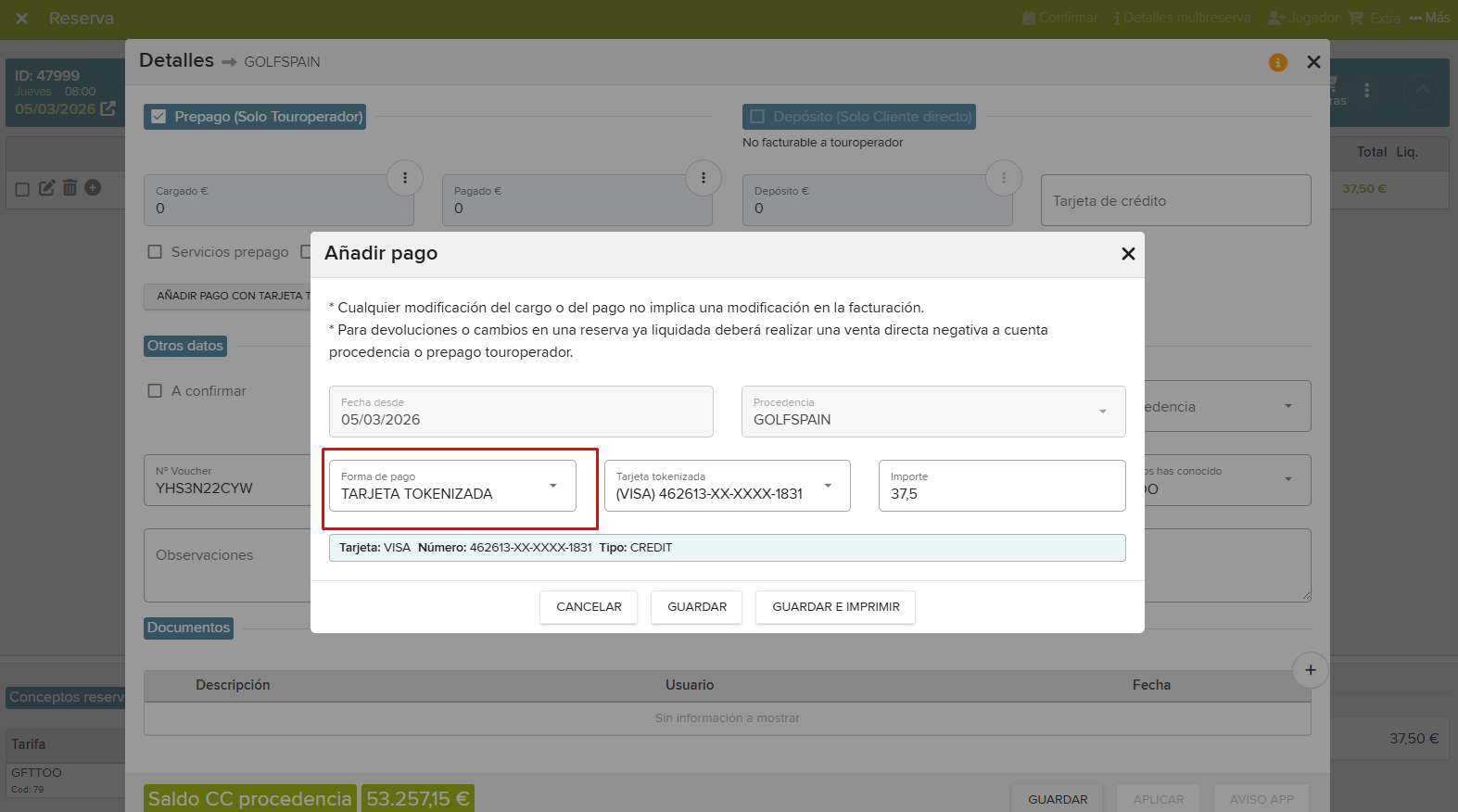Click the 'Sin información a mostrar' row
The height and width of the screenshot is (812, 1458).
pyautogui.click(x=728, y=718)
